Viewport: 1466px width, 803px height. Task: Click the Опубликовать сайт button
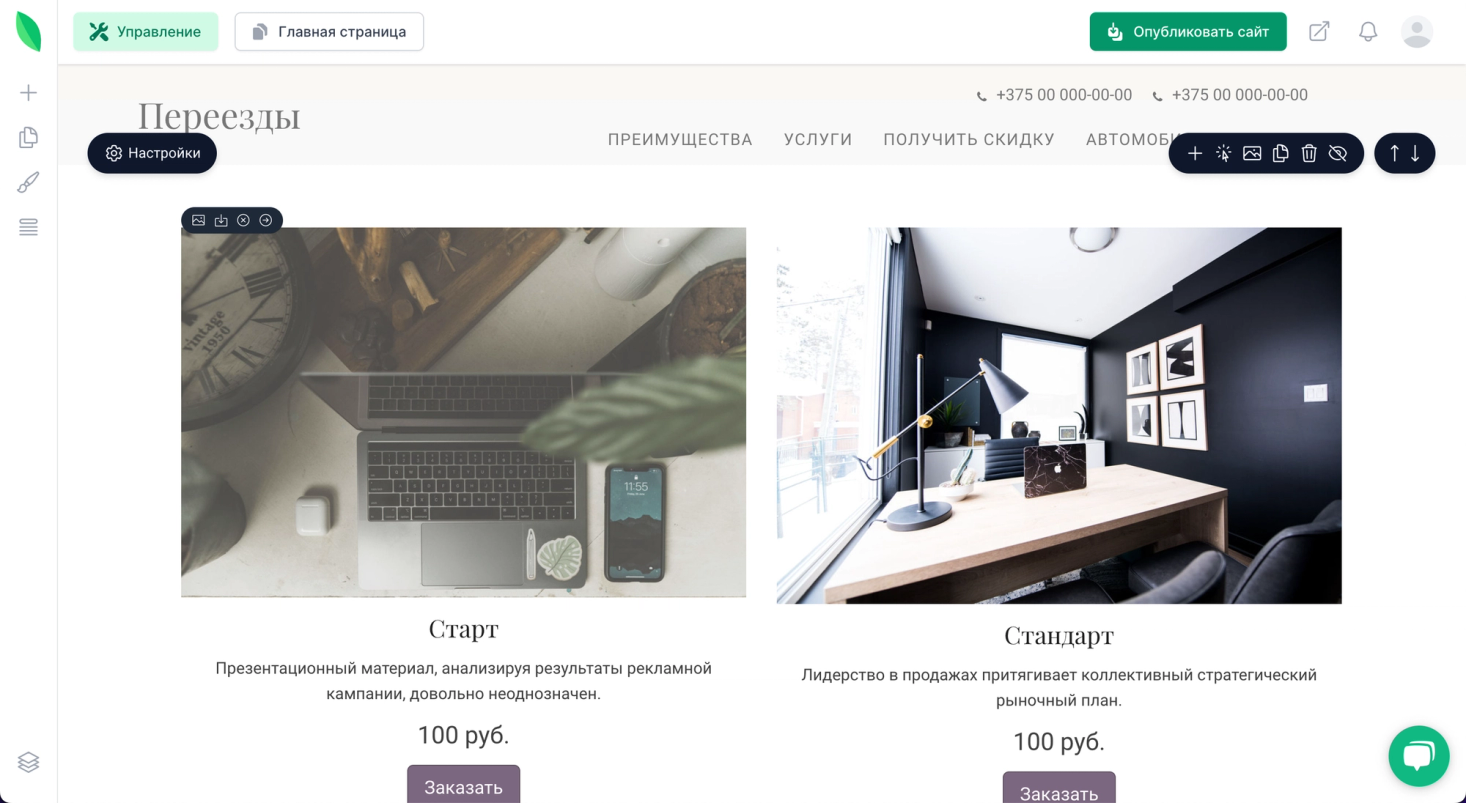click(x=1188, y=32)
